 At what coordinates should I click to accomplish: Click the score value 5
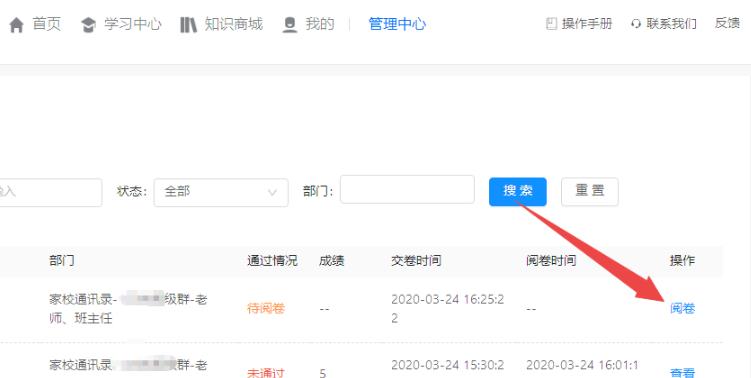click(322, 373)
